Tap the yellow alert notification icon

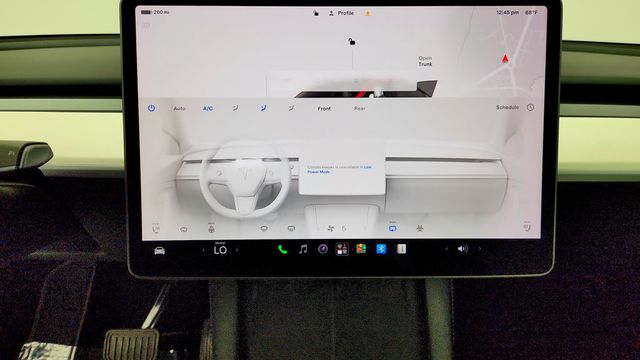[x=368, y=13]
